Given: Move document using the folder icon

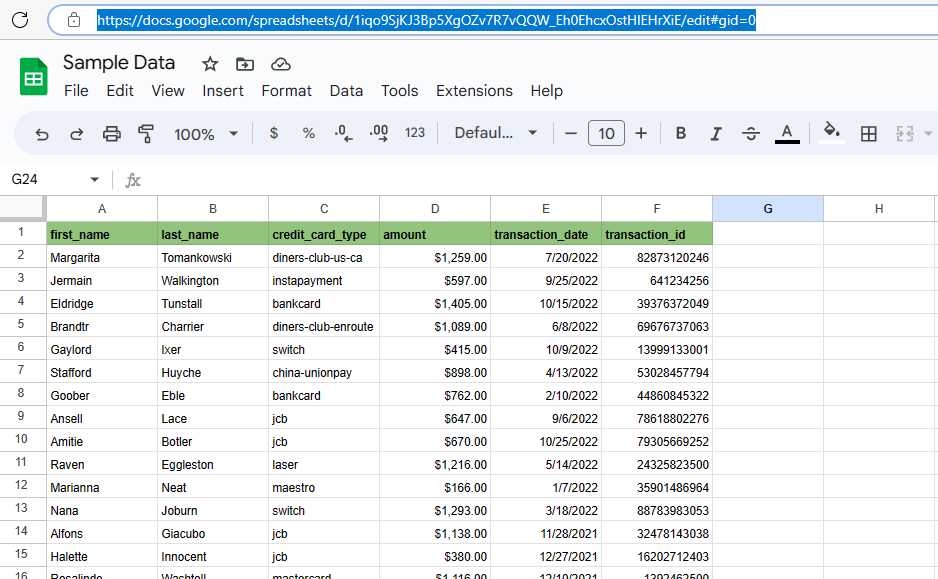Looking at the screenshot, I should pyautogui.click(x=245, y=64).
